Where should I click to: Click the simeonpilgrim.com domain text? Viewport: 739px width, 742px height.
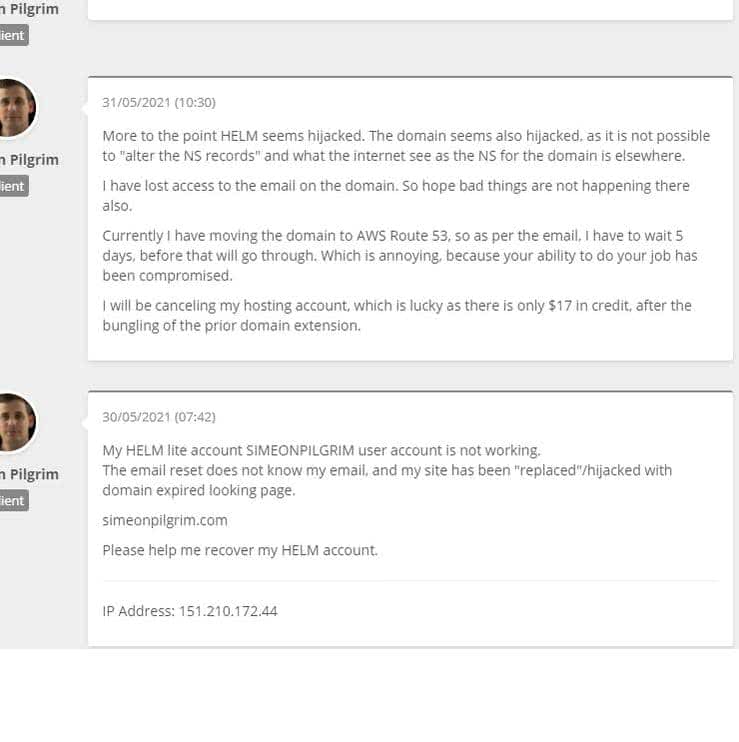pos(165,520)
